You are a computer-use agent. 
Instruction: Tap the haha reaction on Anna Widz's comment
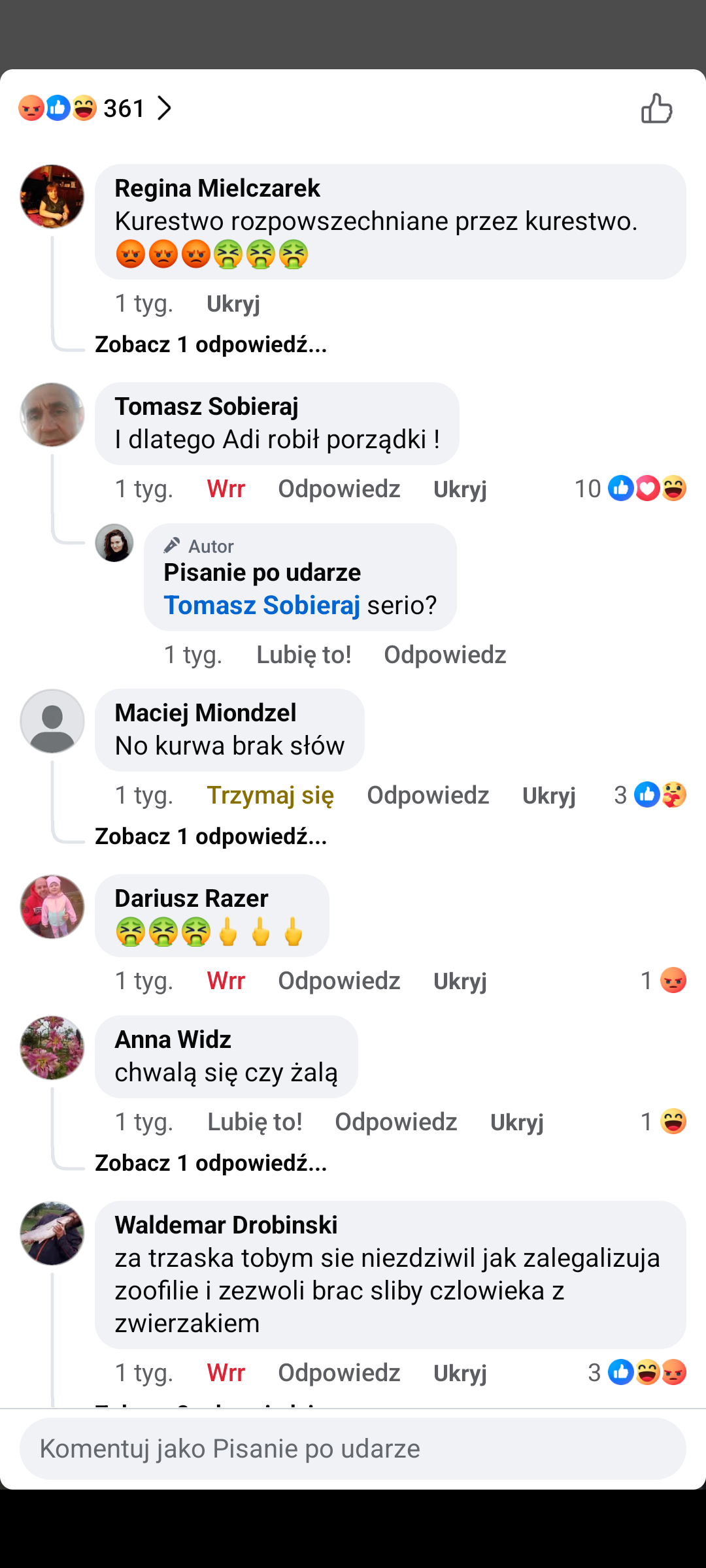click(x=673, y=1122)
